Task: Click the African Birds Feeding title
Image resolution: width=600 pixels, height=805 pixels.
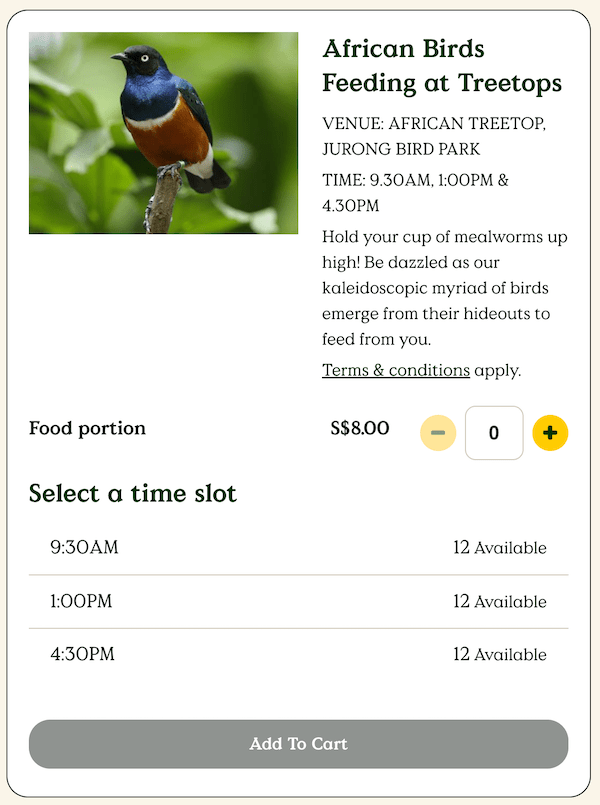Action: pyautogui.click(x=442, y=66)
